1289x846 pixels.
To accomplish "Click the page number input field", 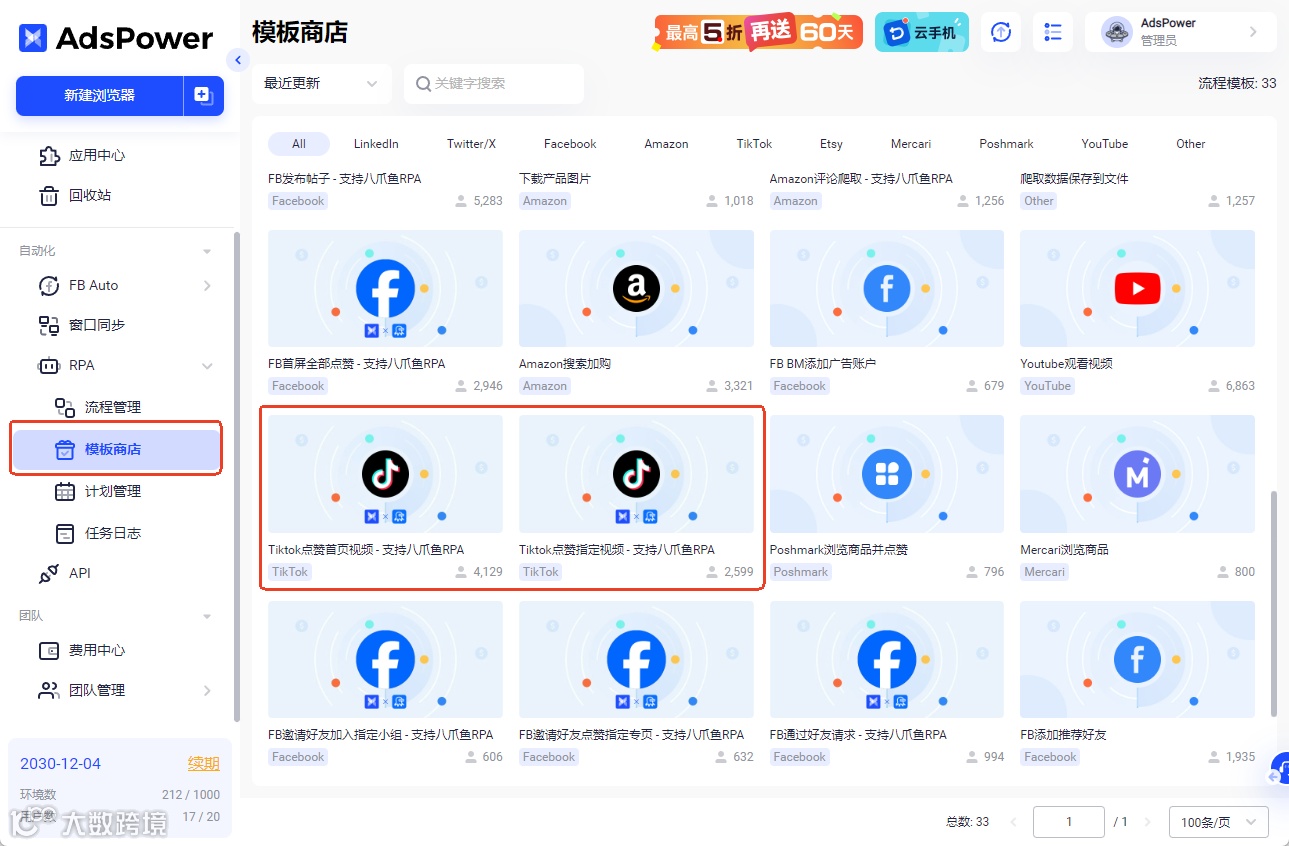I will click(x=1069, y=822).
